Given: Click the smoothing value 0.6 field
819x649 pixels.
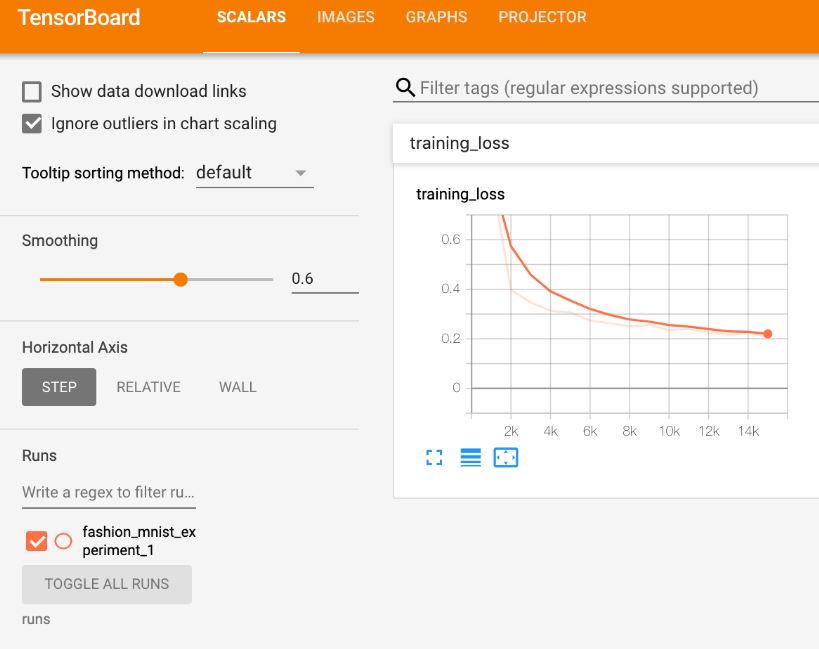Looking at the screenshot, I should pyautogui.click(x=325, y=279).
